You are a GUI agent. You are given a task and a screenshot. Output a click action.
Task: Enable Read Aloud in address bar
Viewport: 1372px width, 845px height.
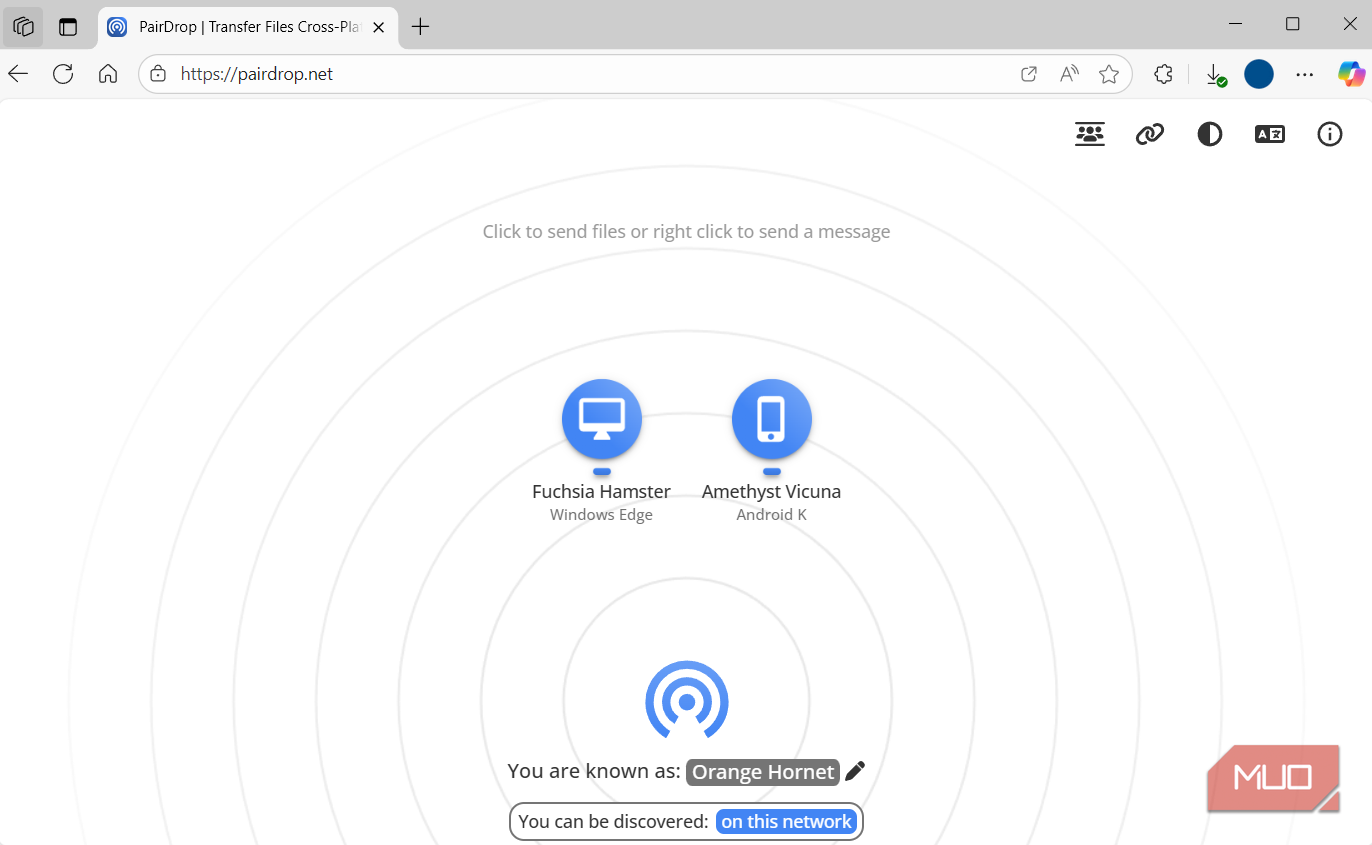1070,74
